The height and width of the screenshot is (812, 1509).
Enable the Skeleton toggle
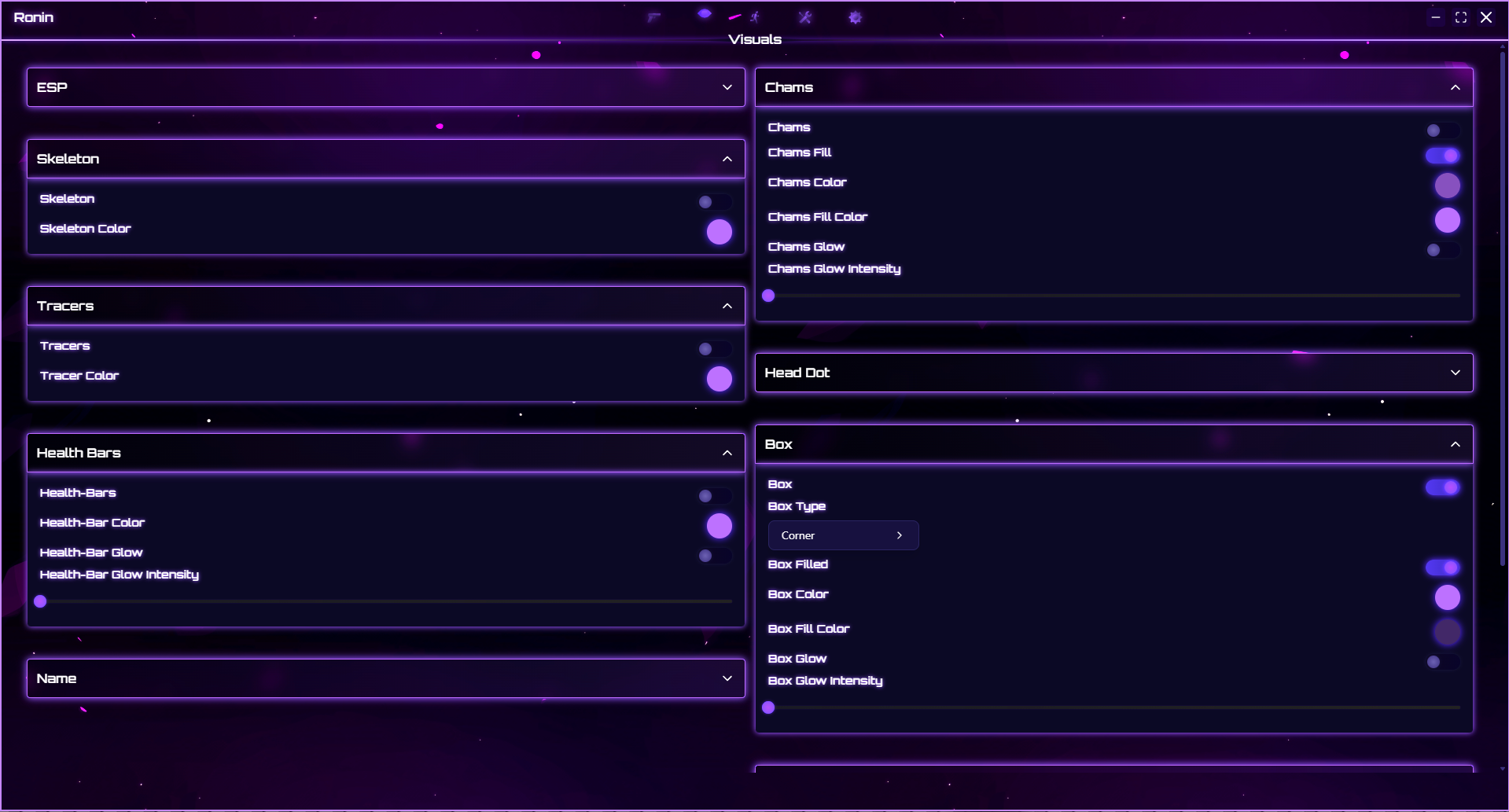pyautogui.click(x=714, y=202)
